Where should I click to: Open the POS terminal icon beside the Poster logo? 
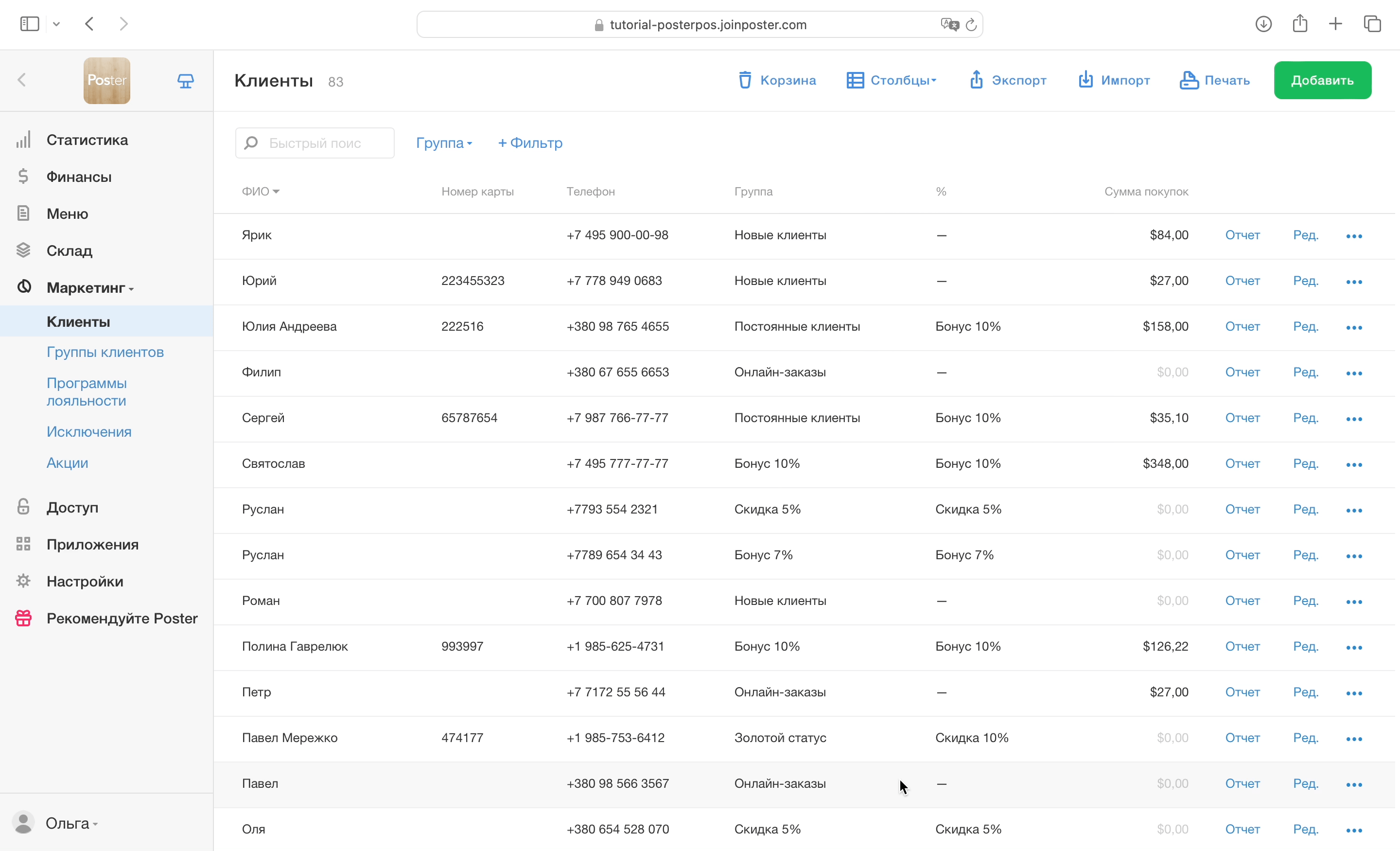185,81
